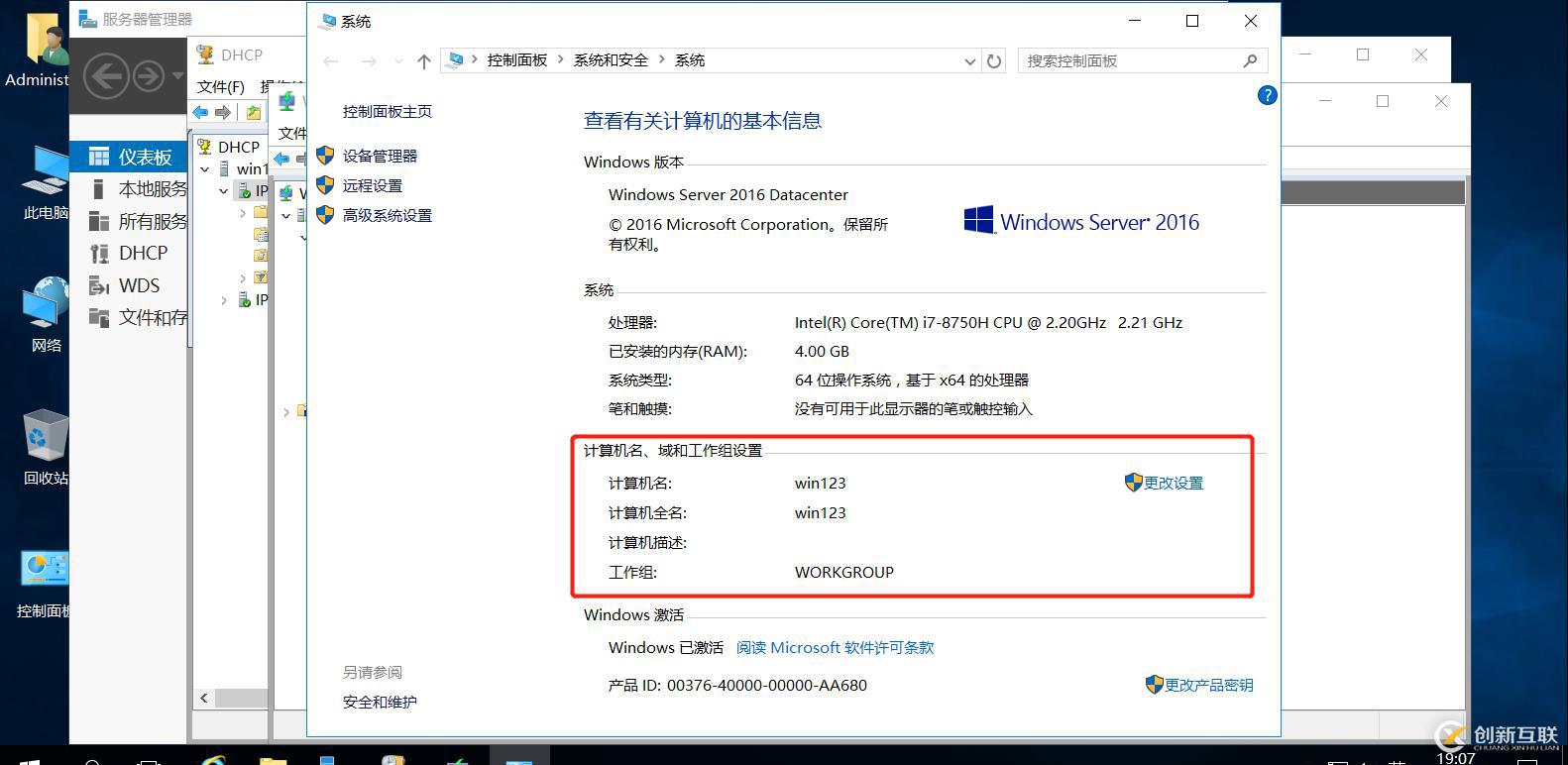Select DHCP role in Server Manager sidebar
Screen dimensions: 1568x765
pos(129,253)
